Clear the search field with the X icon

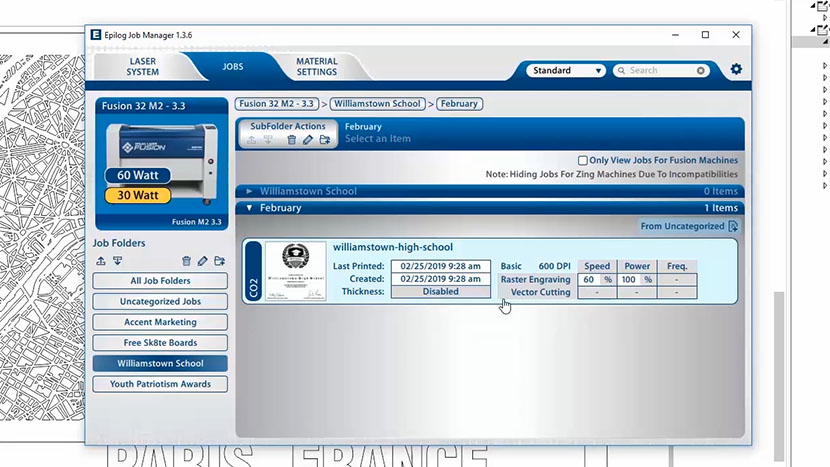tap(701, 71)
